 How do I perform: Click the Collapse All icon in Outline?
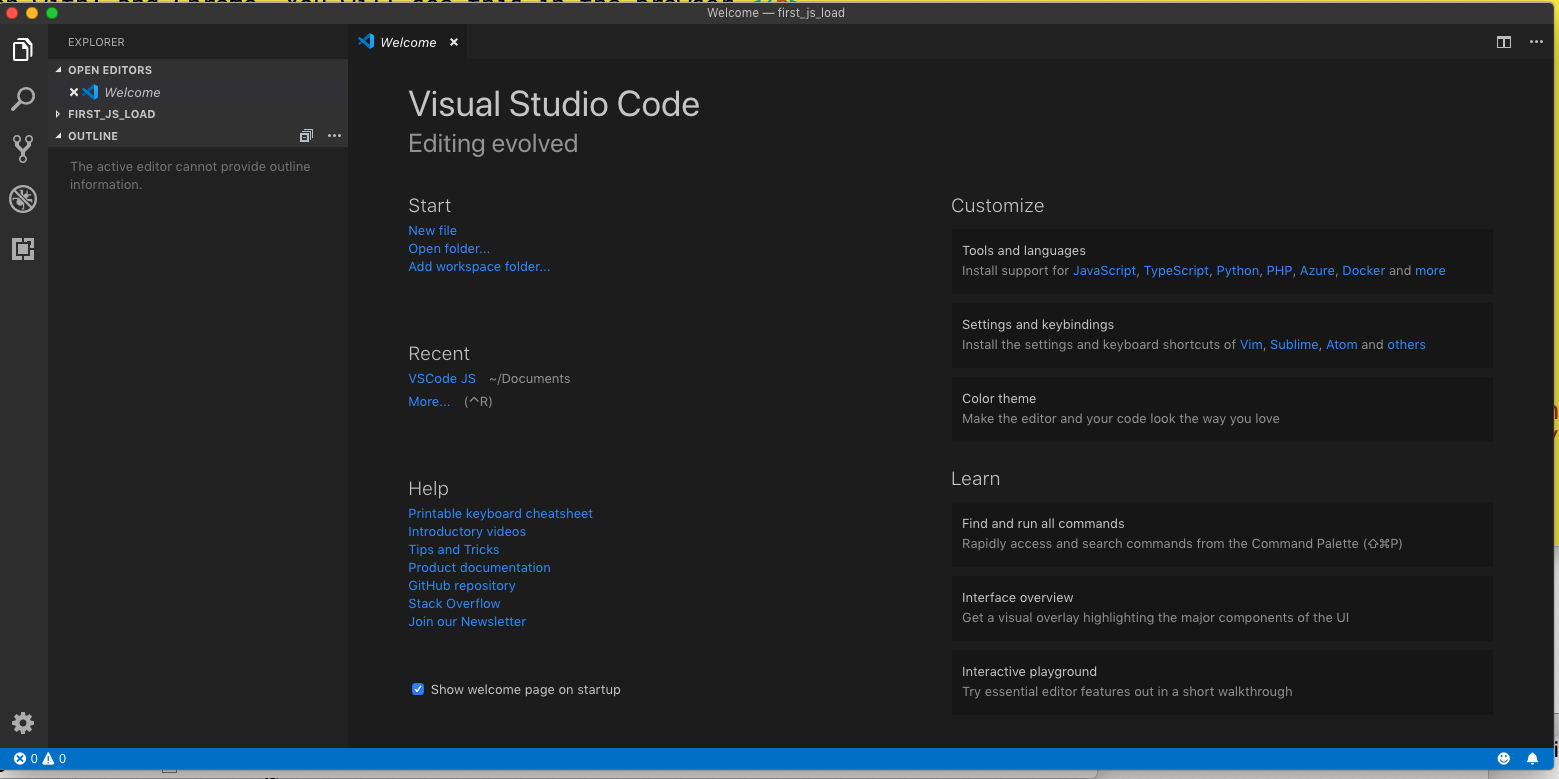306,136
